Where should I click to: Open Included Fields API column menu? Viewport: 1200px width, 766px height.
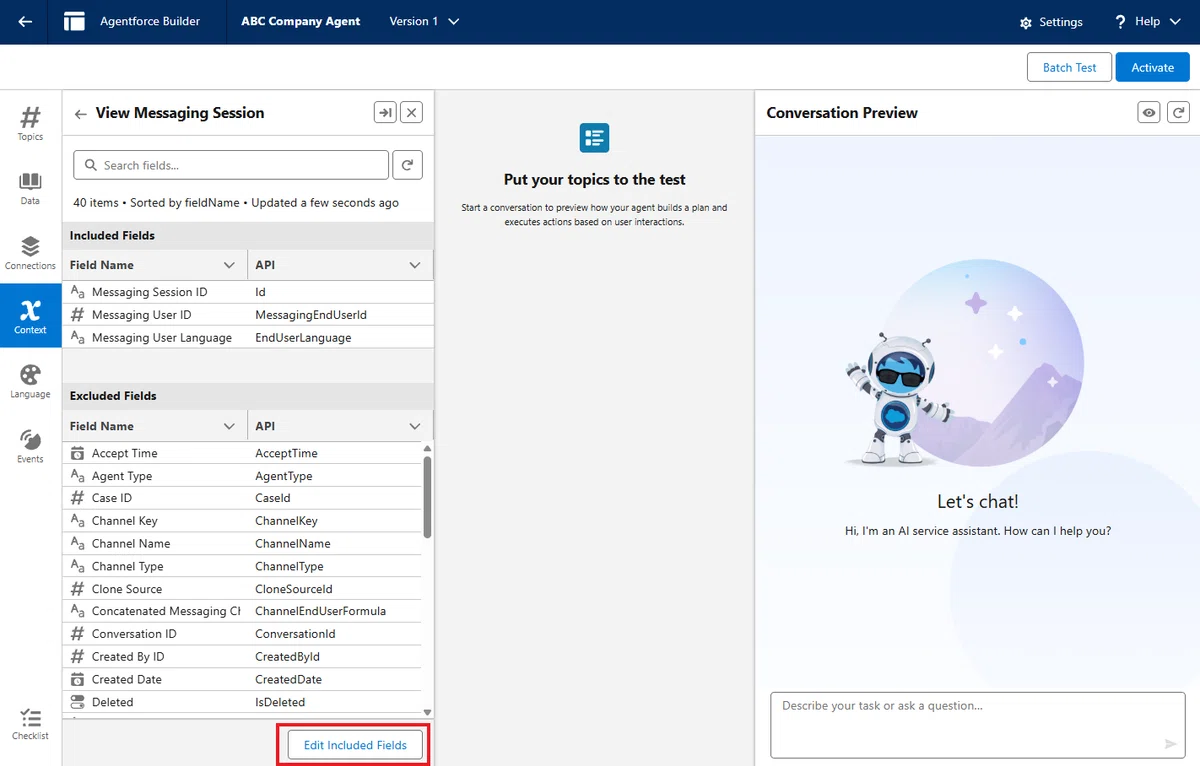415,265
